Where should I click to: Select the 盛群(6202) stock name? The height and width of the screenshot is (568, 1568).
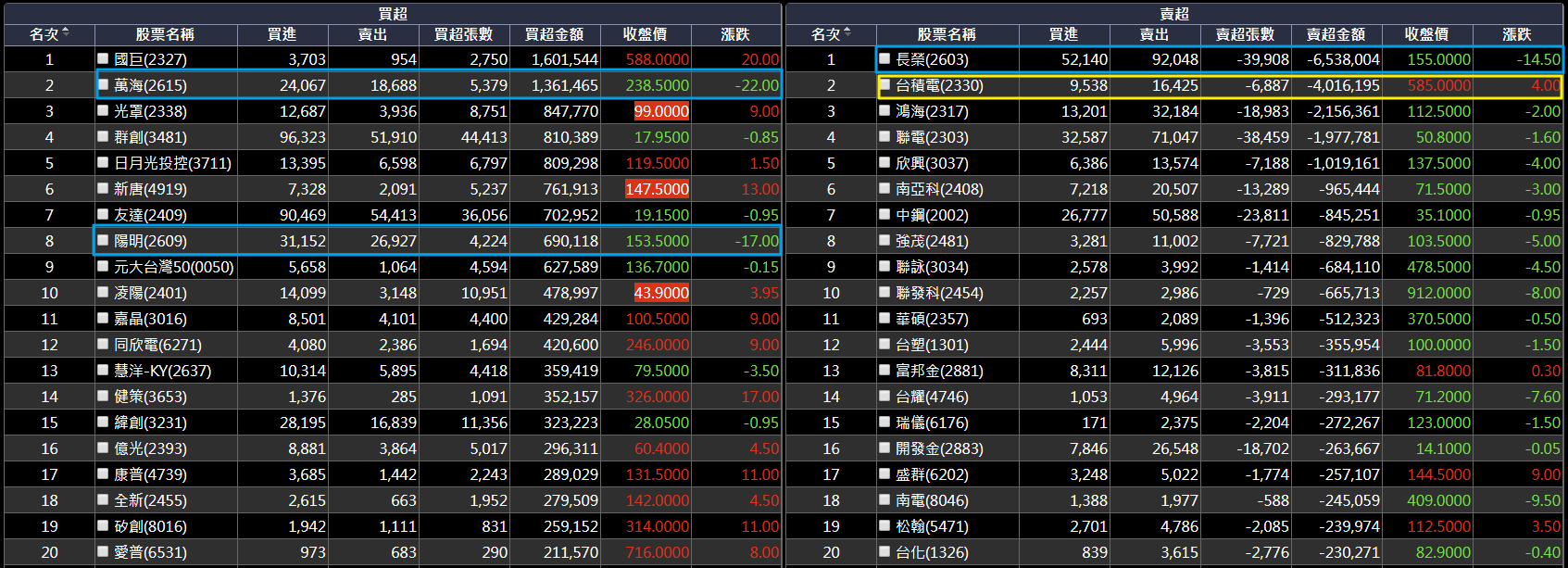932,474
